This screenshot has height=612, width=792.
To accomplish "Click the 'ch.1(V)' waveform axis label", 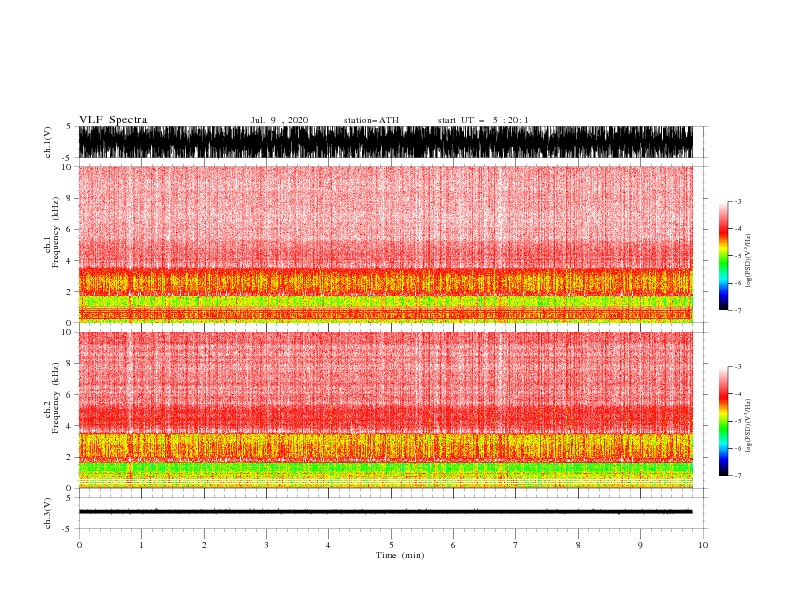I will [48, 142].
